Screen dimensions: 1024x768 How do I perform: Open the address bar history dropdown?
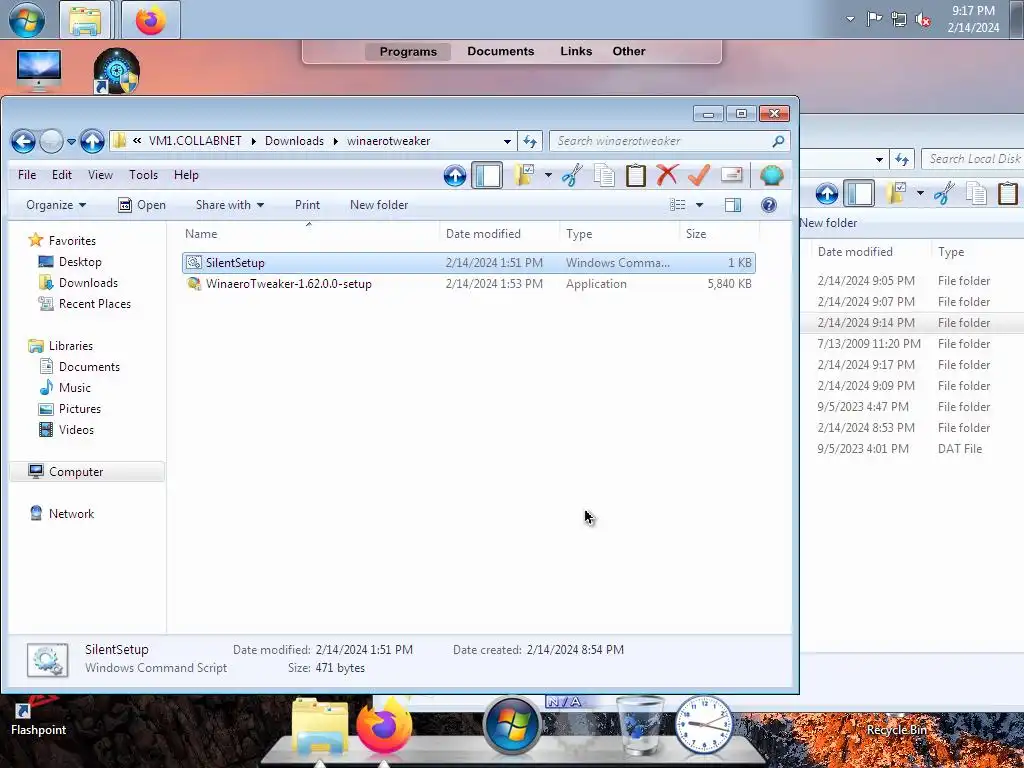click(507, 141)
